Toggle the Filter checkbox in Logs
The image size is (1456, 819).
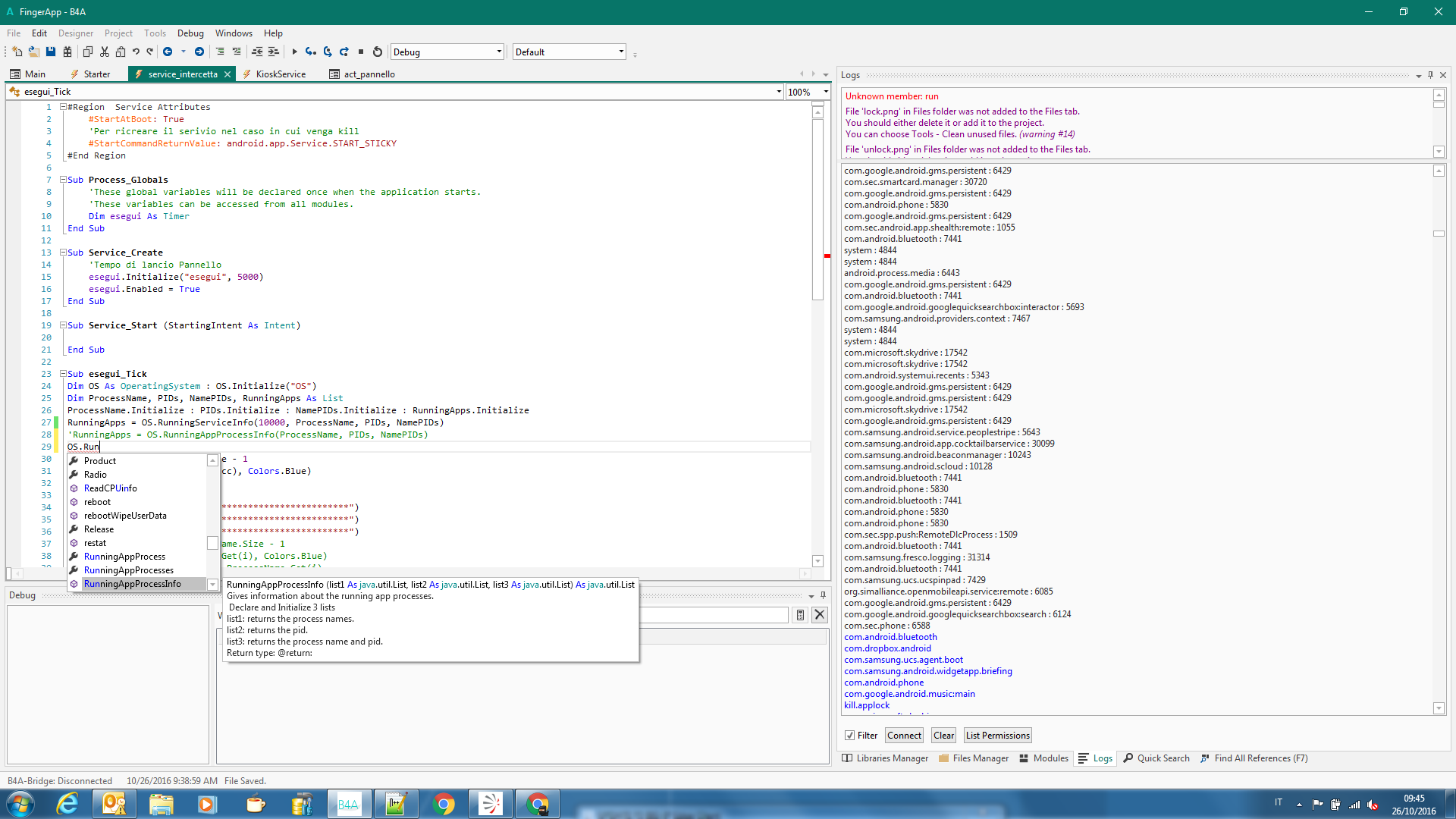point(850,736)
